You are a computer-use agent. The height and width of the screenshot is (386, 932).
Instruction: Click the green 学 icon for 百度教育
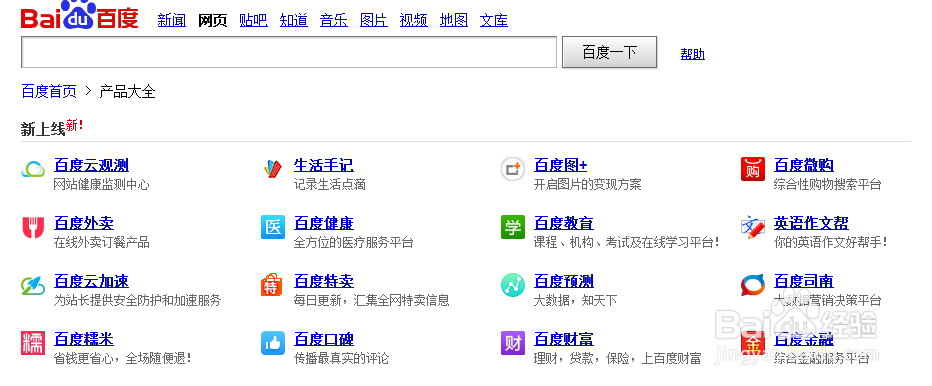coord(513,227)
